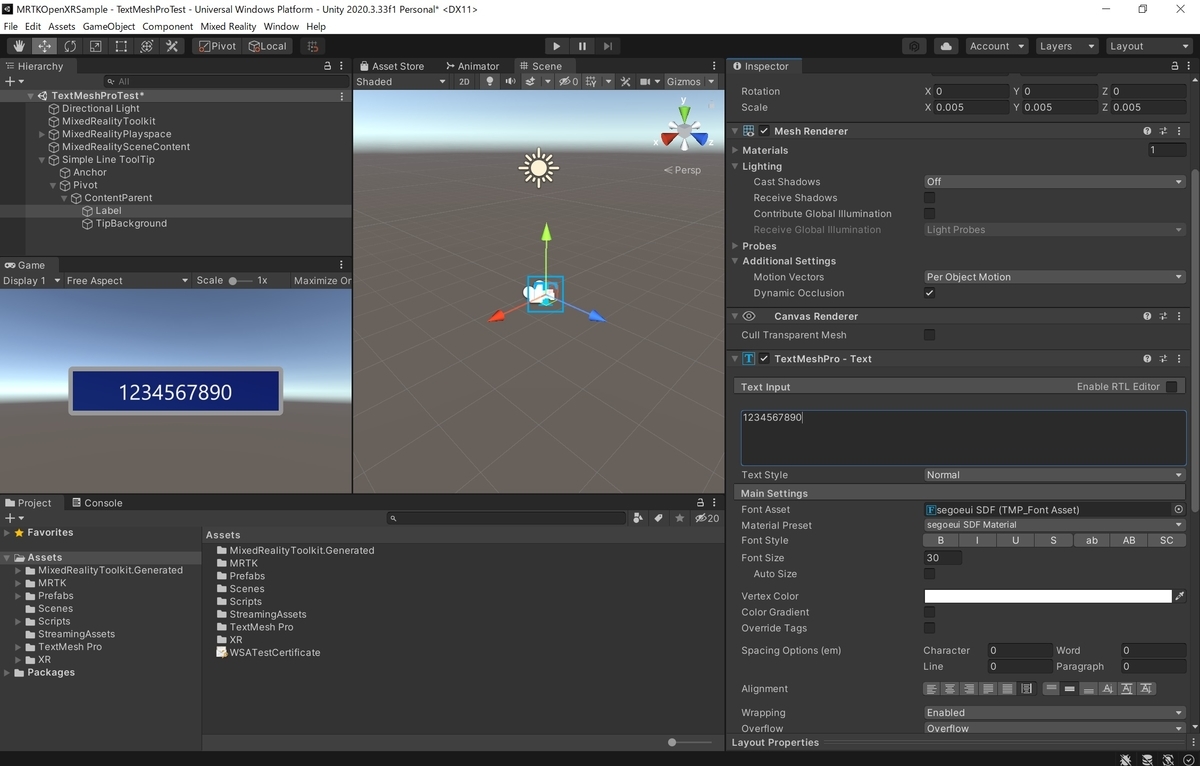Toggle scene lighting bulb icon
Image resolution: width=1200 pixels, height=766 pixels.
click(x=489, y=82)
